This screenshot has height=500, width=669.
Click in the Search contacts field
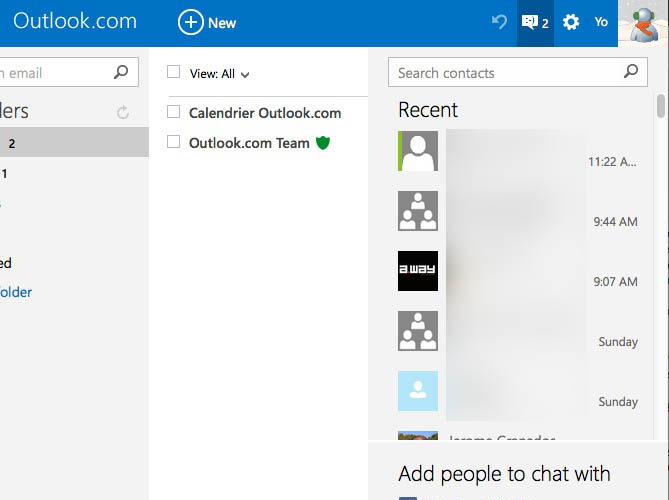pos(505,72)
